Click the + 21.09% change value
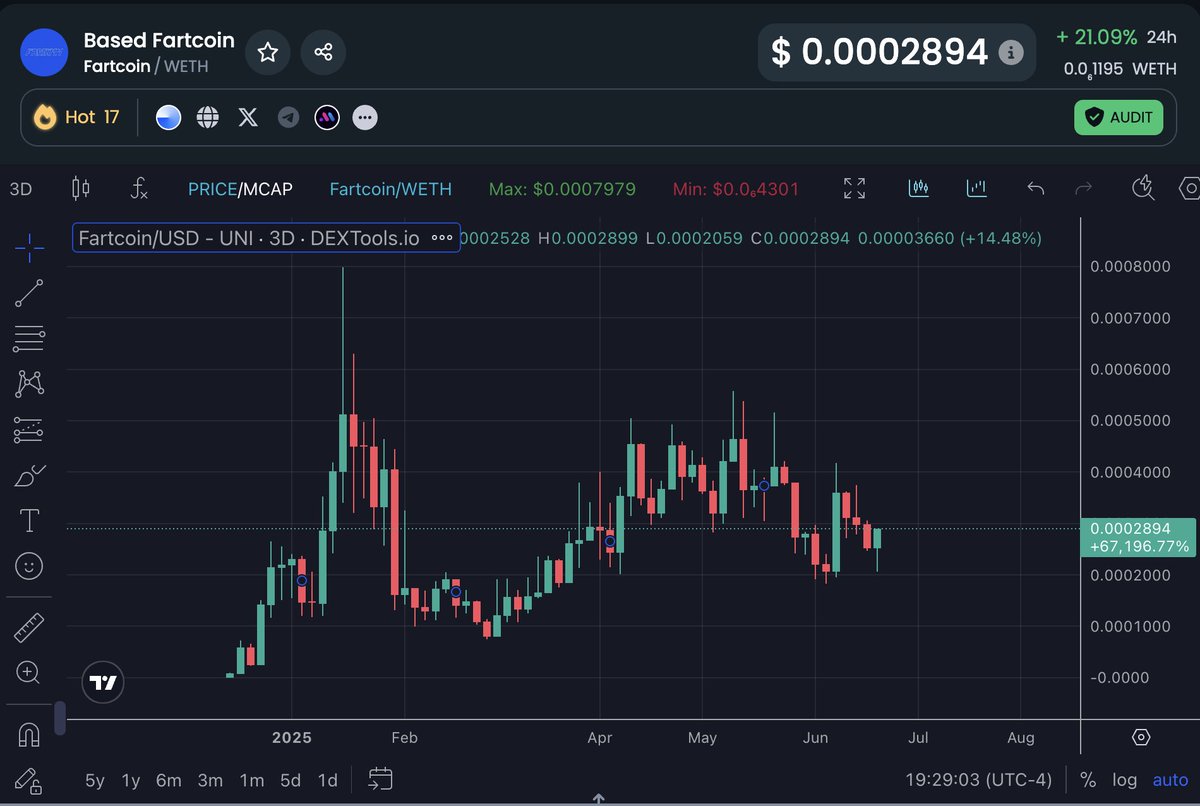This screenshot has width=1200, height=806. pyautogui.click(x=1096, y=37)
